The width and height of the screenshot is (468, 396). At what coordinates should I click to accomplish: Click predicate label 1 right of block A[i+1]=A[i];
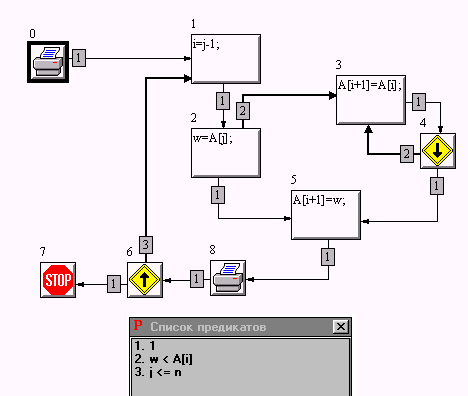tap(419, 102)
